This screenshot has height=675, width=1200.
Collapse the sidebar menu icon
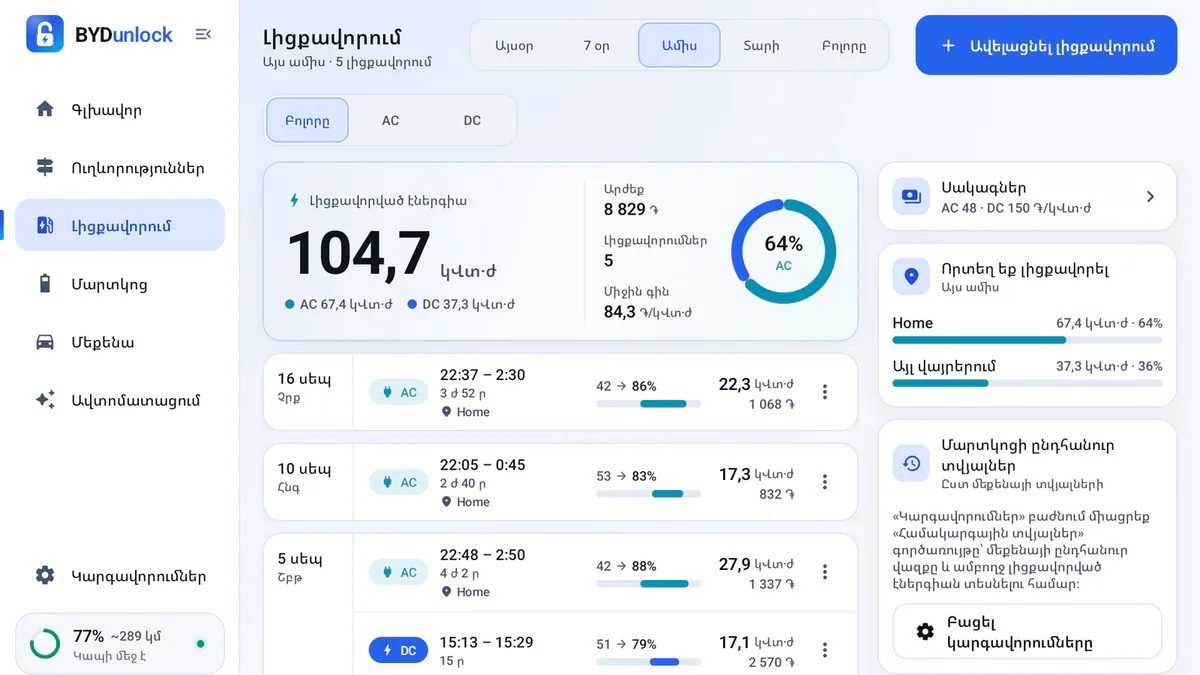(203, 34)
